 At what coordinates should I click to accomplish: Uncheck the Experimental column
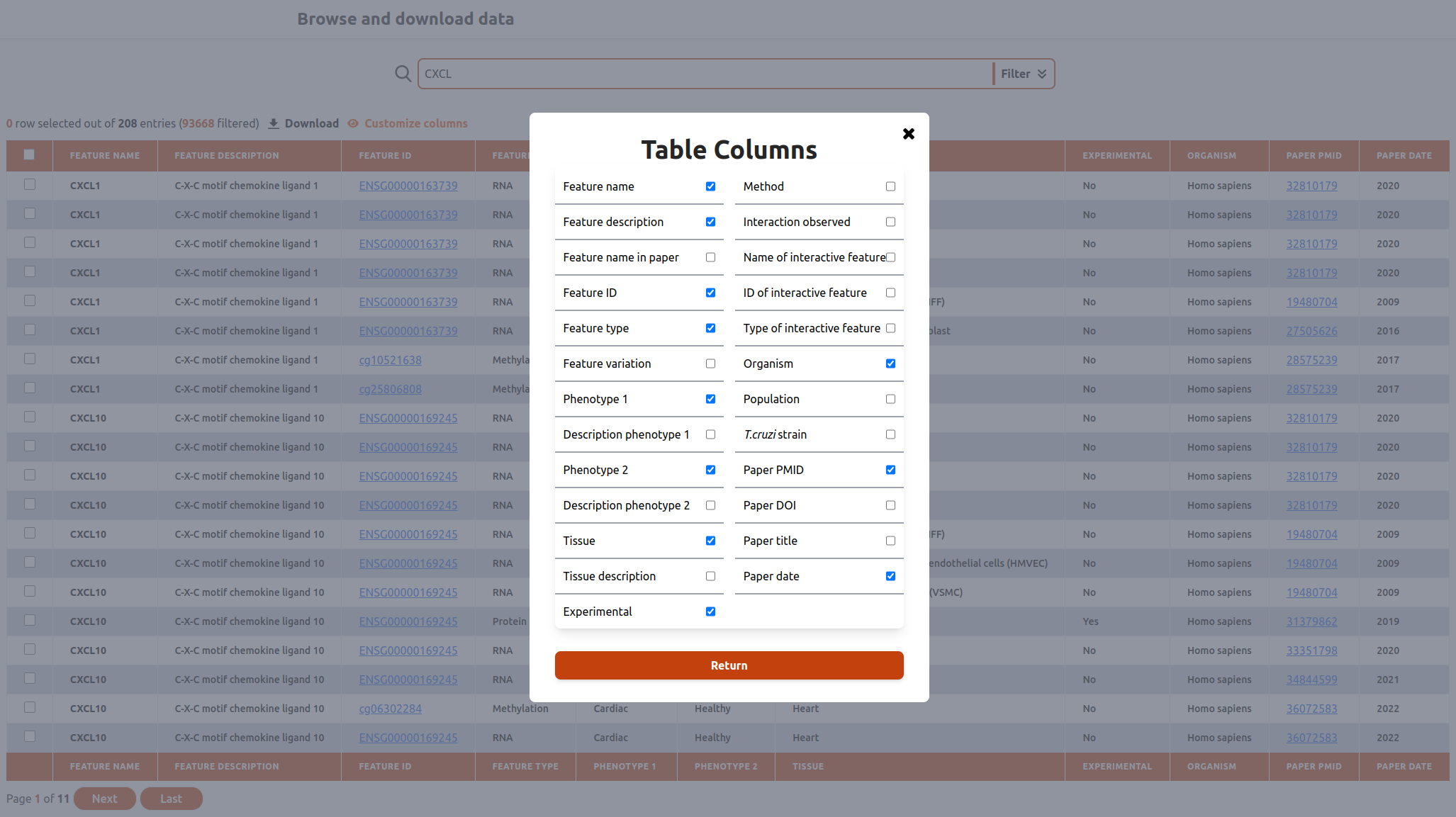click(710, 612)
